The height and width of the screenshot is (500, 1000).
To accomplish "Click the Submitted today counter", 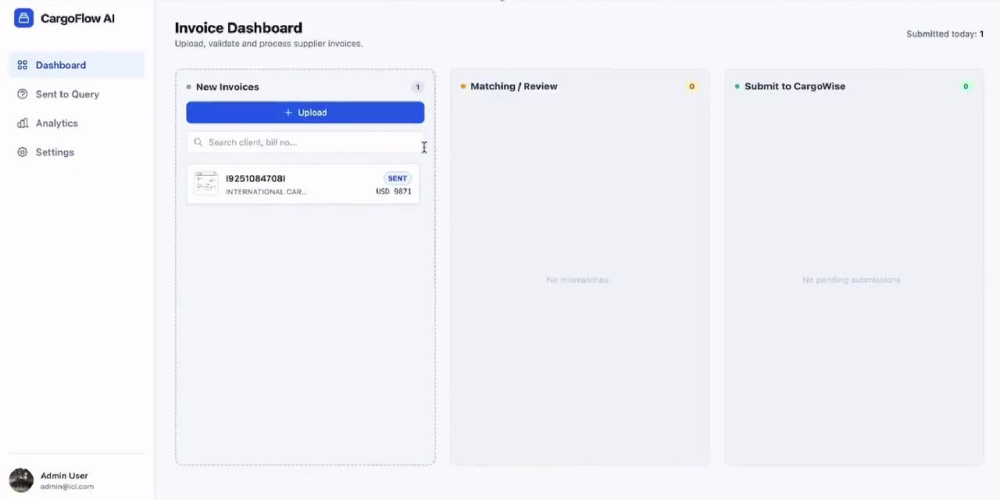I will click(945, 34).
